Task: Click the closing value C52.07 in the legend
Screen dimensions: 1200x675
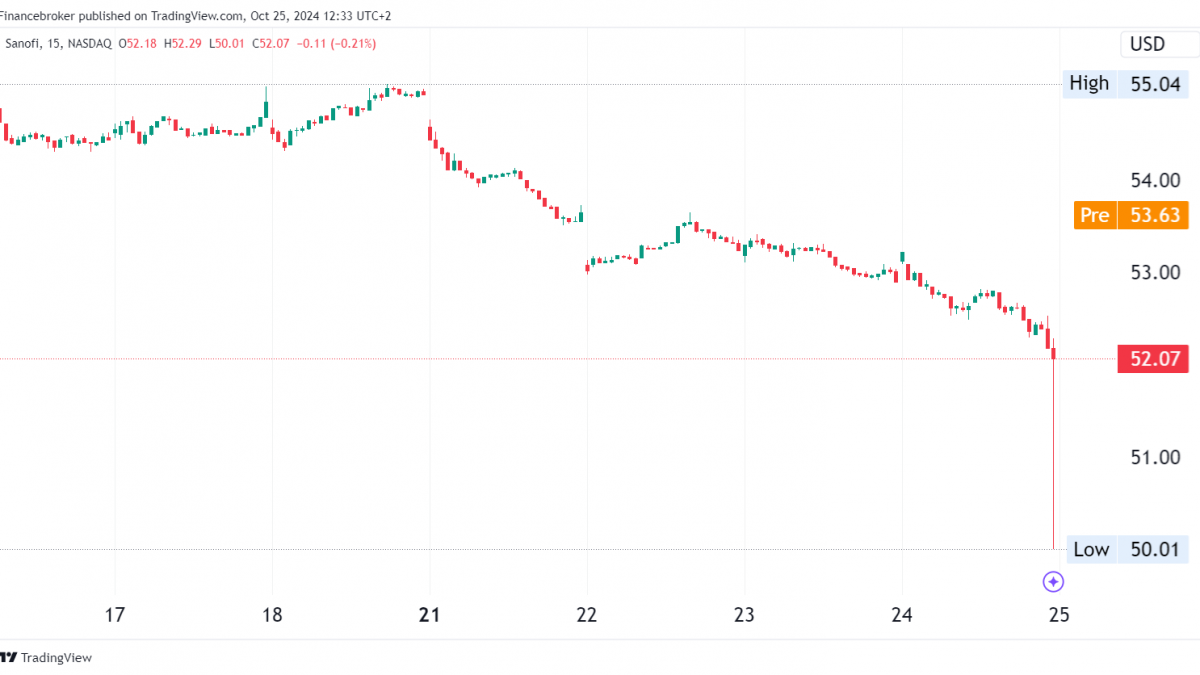Action: pyautogui.click(x=273, y=43)
